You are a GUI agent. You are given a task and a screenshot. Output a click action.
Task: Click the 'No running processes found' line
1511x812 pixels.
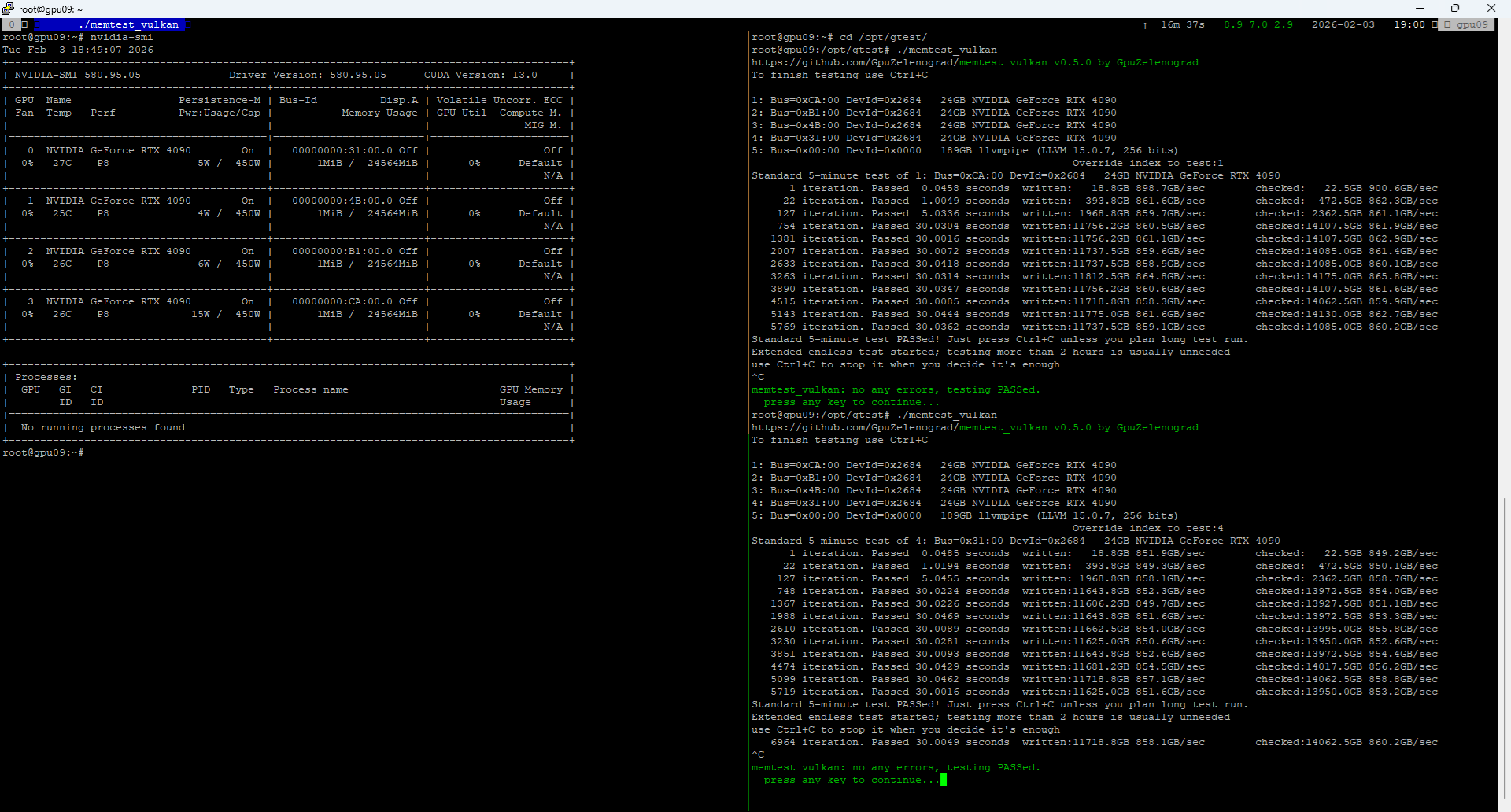(102, 427)
